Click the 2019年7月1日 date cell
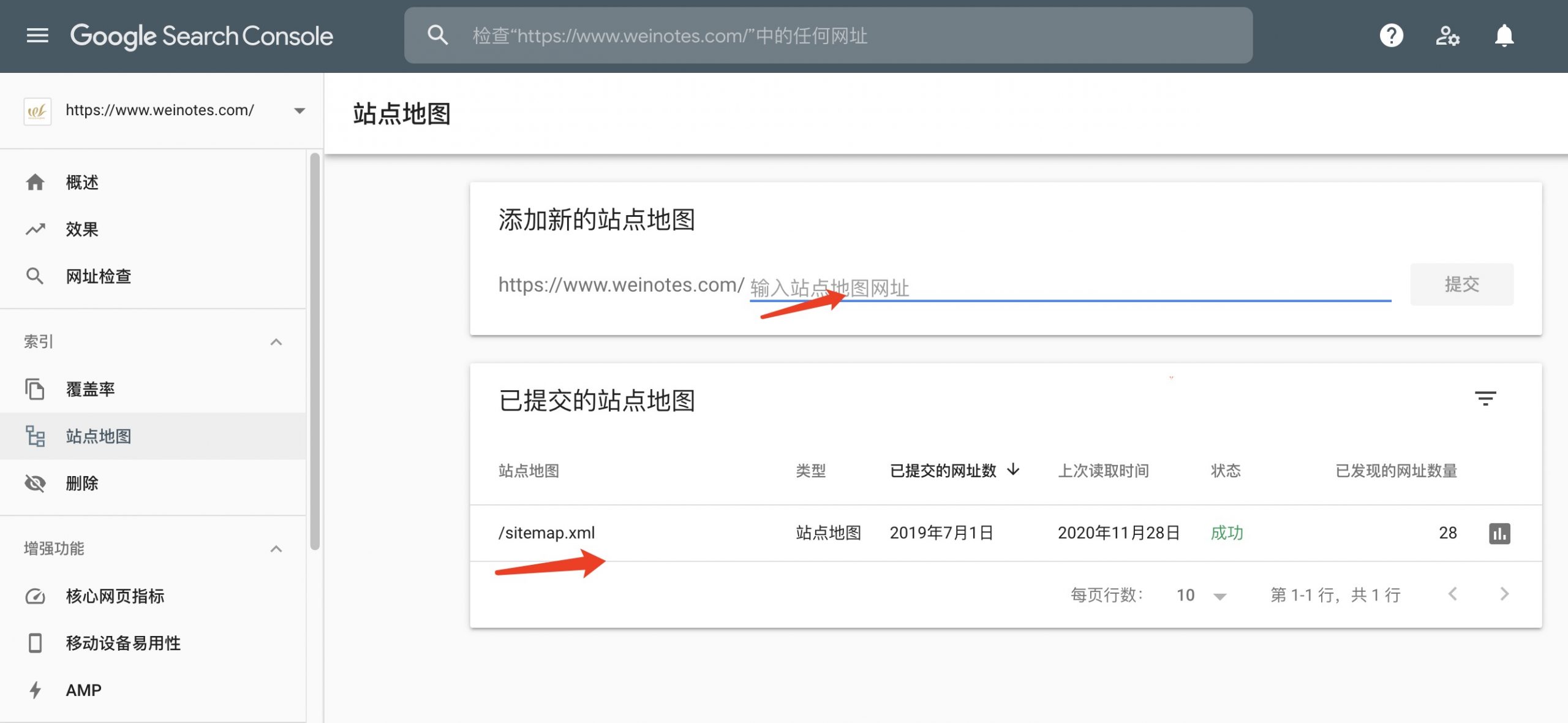 941,533
